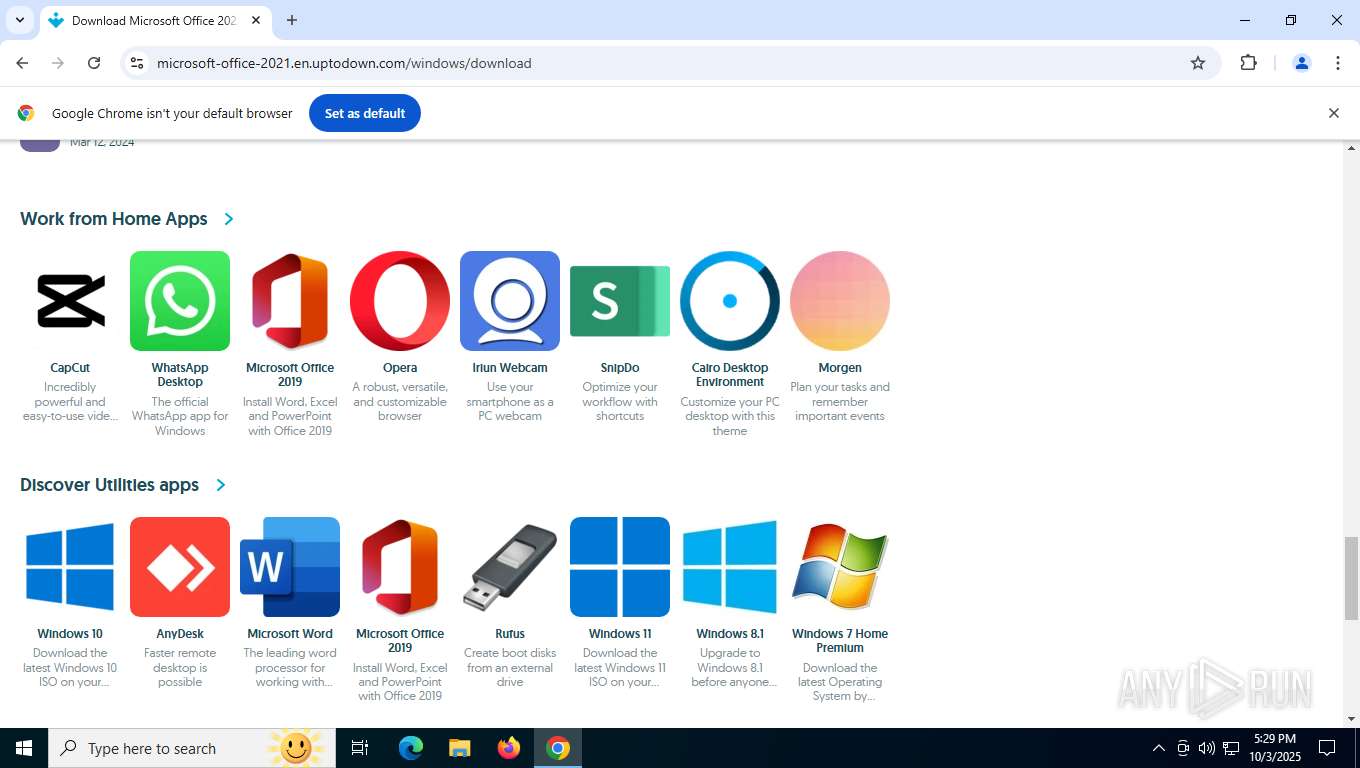Click the Microsoft Office 2019 icon under Work from Home Apps
Viewport: 1360px width, 768px height.
(x=290, y=301)
